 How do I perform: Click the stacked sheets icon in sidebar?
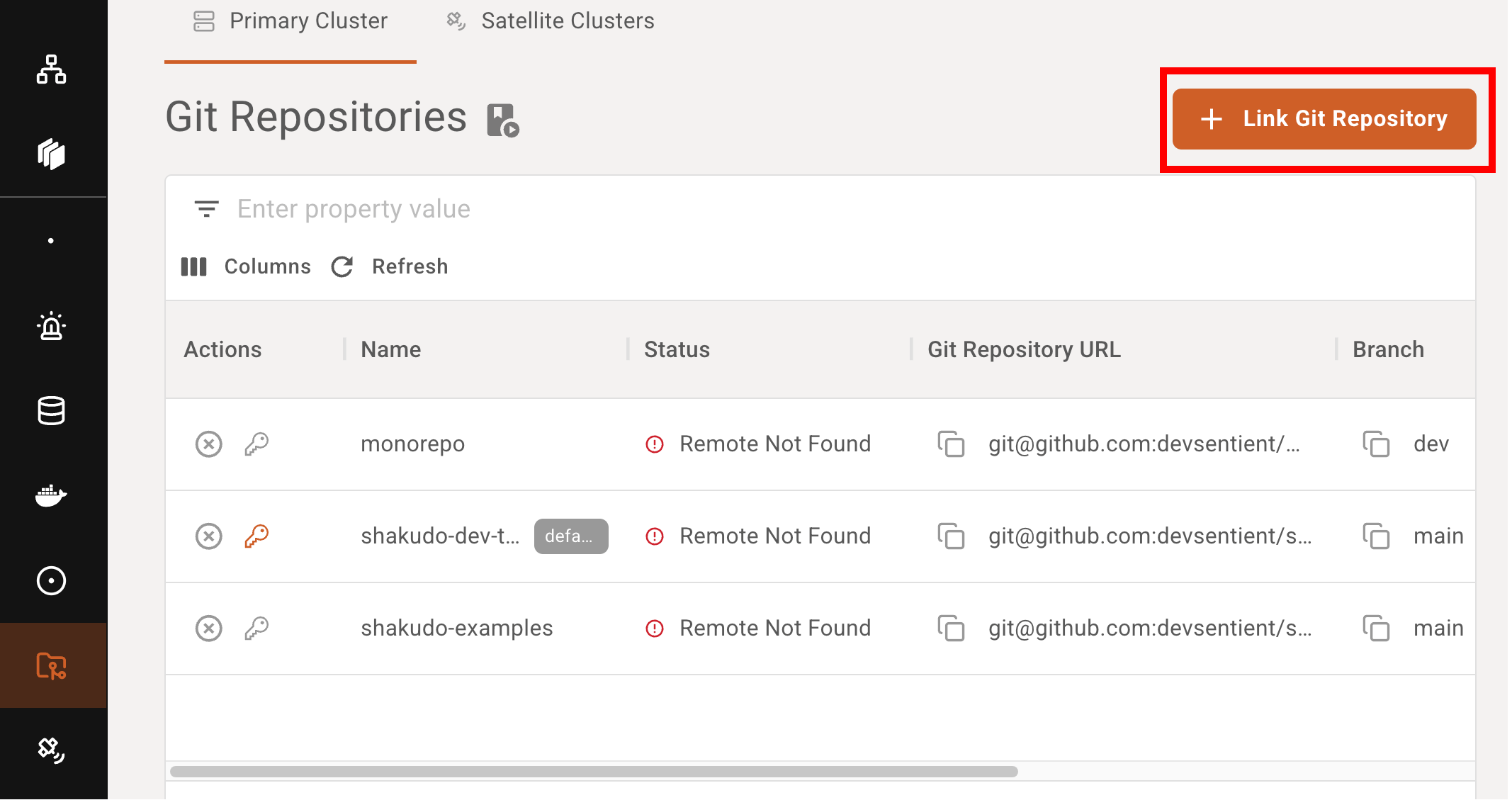pos(51,154)
